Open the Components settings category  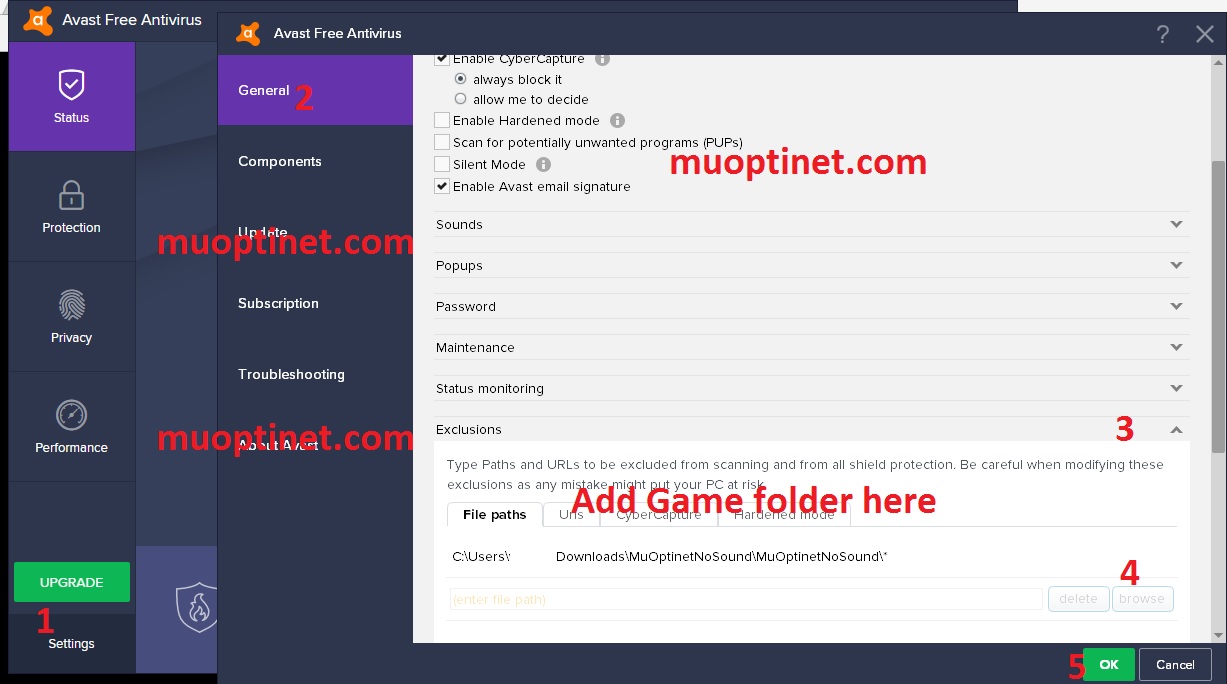click(x=280, y=161)
